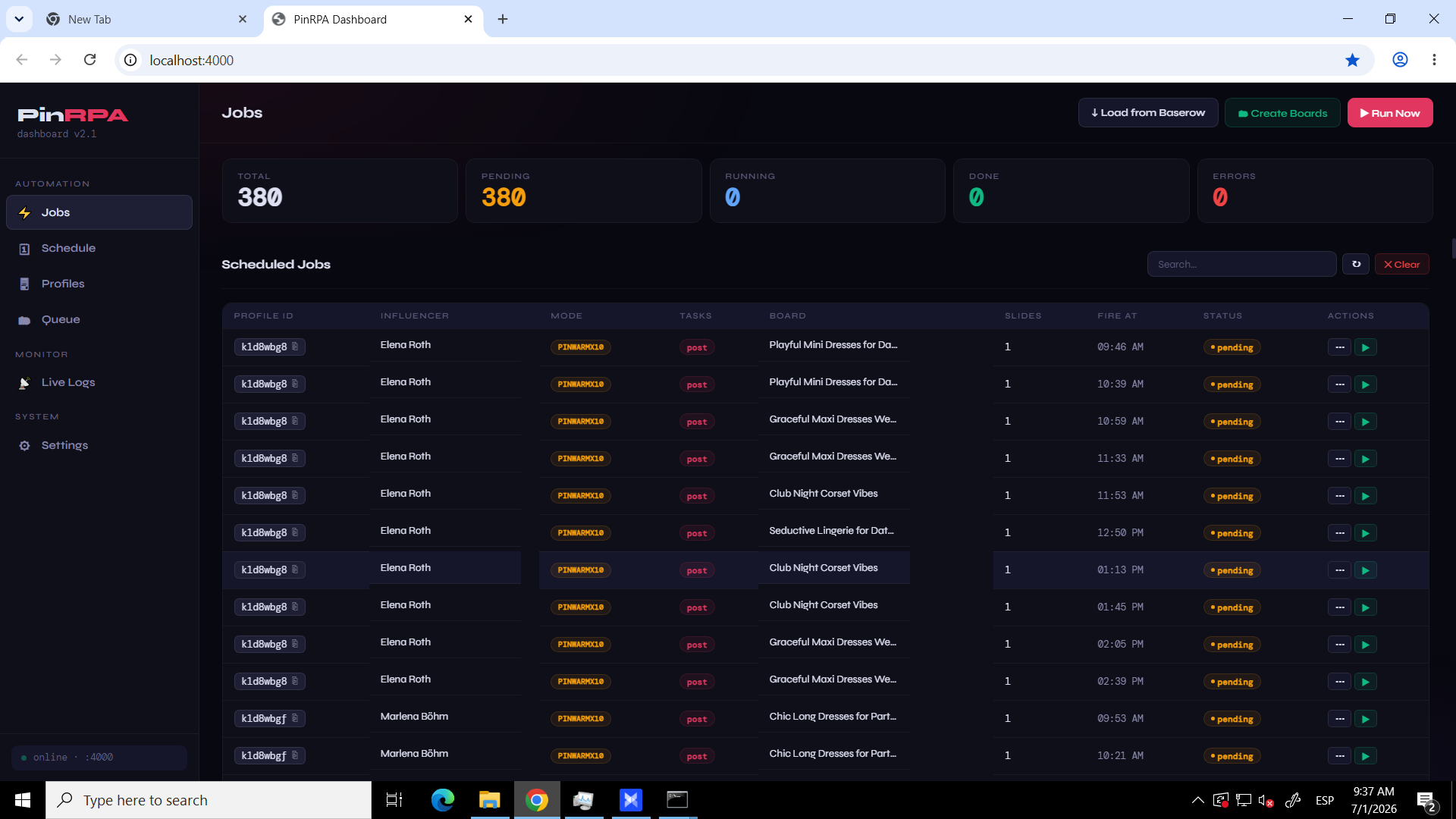This screenshot has width=1456, height=819.
Task: Open Microsoft Edge from taskbar
Action: (442, 800)
